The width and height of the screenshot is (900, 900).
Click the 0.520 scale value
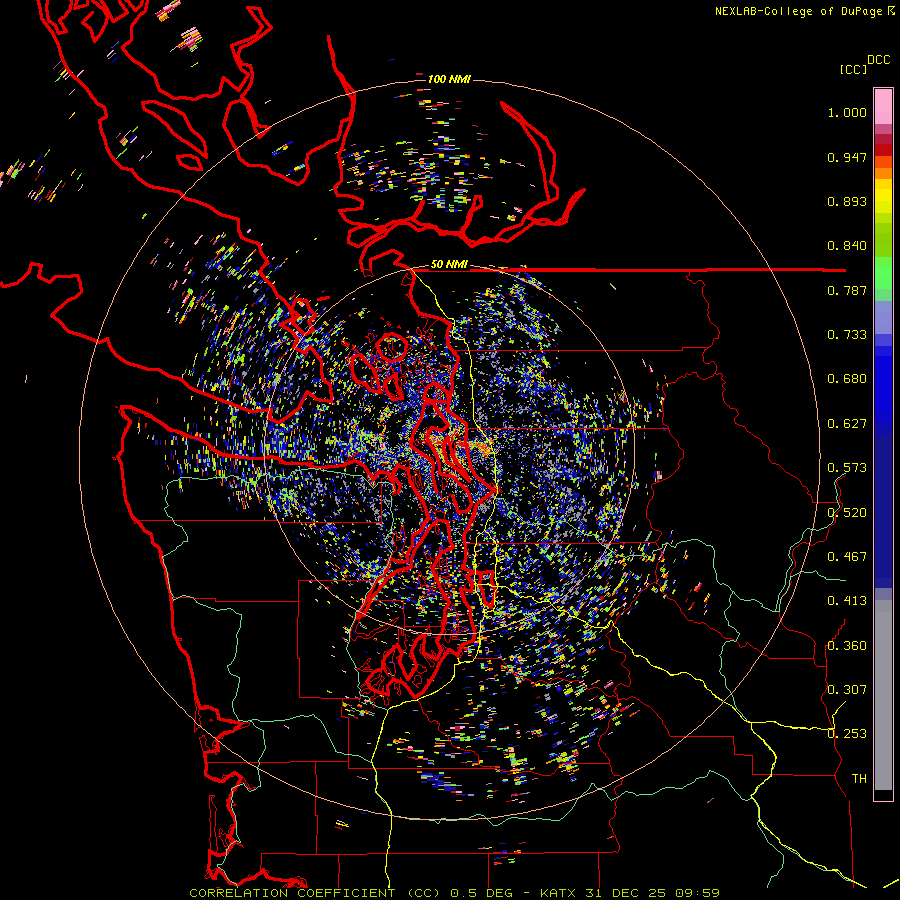point(847,513)
